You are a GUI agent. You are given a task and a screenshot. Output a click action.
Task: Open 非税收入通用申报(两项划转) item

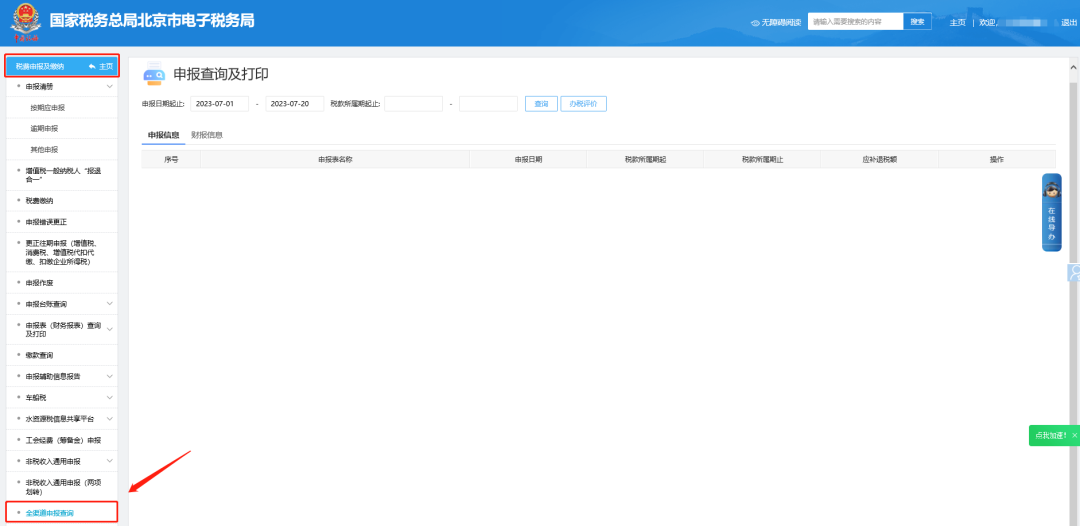coord(61,487)
